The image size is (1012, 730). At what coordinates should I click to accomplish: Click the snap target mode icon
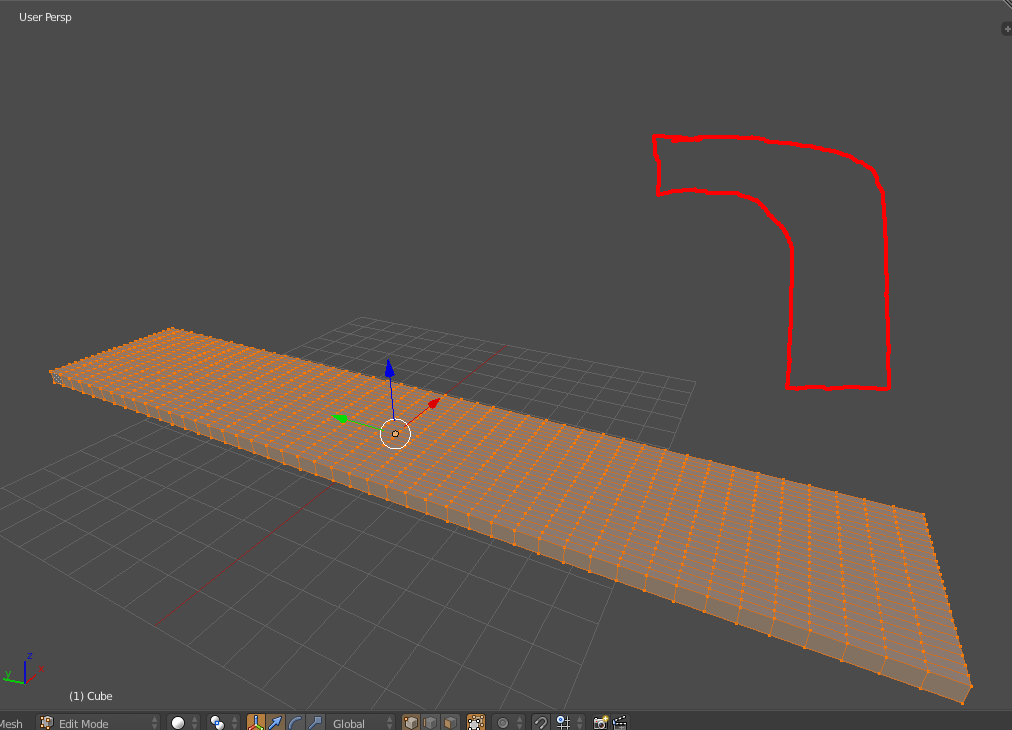click(x=563, y=722)
